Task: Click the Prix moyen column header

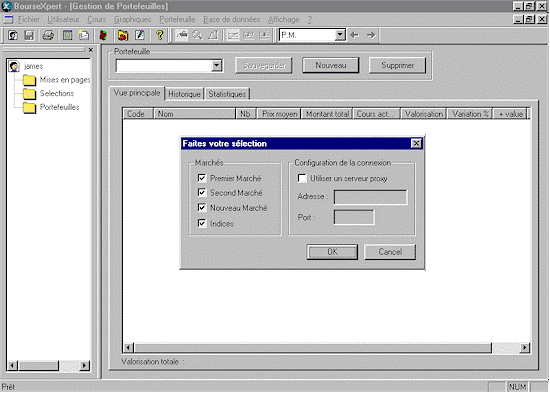Action: click(x=279, y=114)
